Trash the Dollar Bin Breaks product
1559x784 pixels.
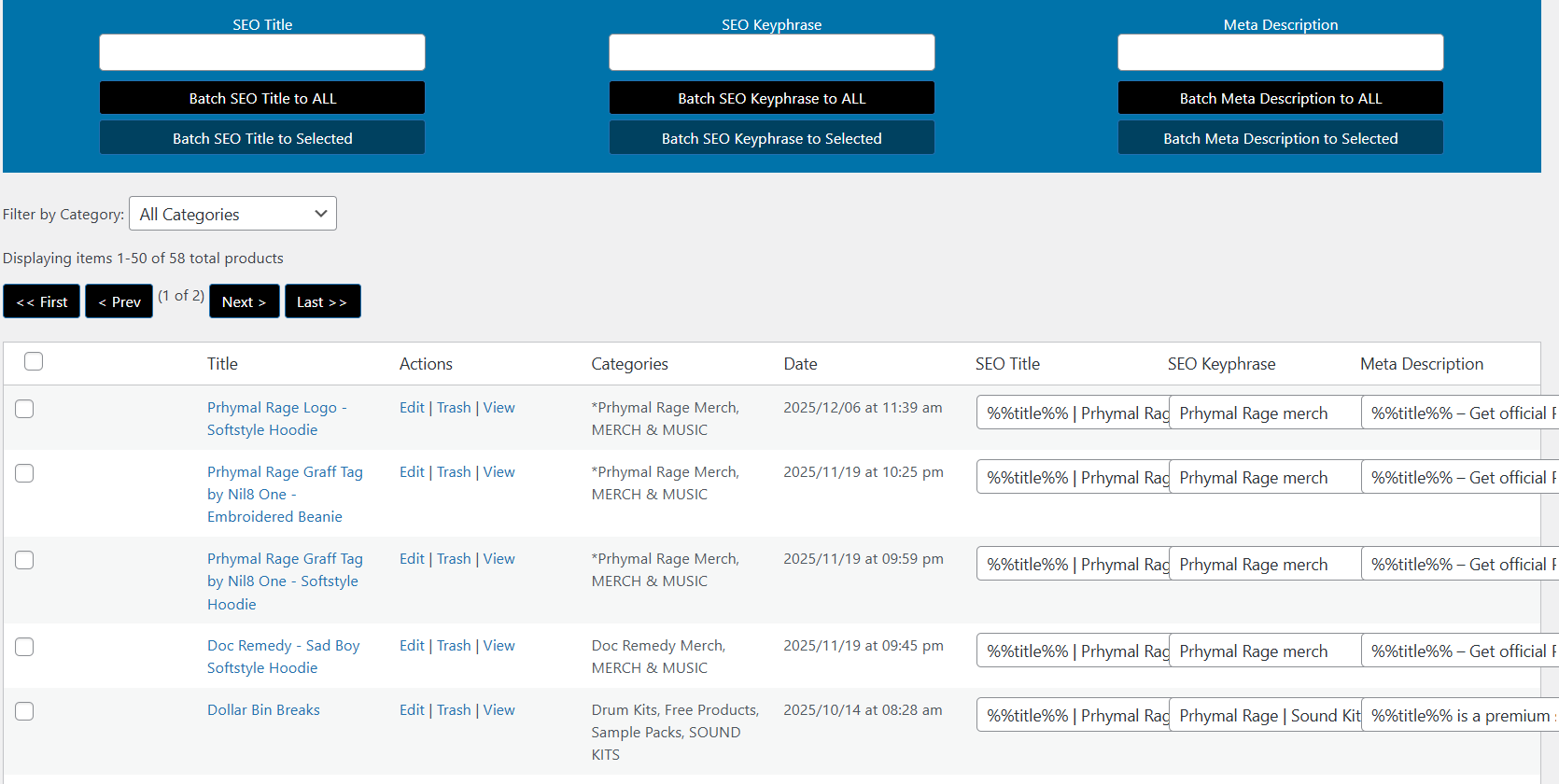click(454, 710)
